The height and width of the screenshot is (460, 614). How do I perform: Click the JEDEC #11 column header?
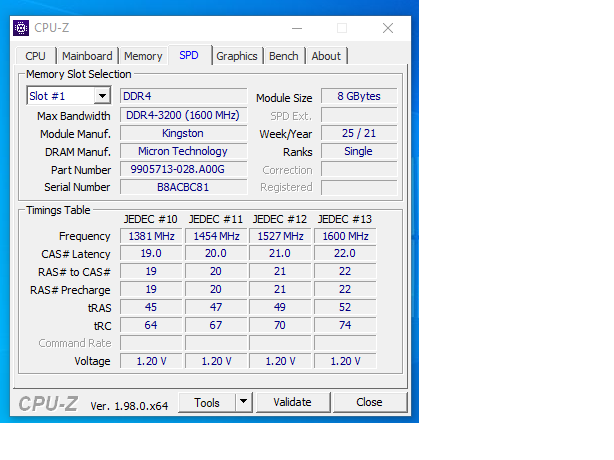click(x=216, y=219)
